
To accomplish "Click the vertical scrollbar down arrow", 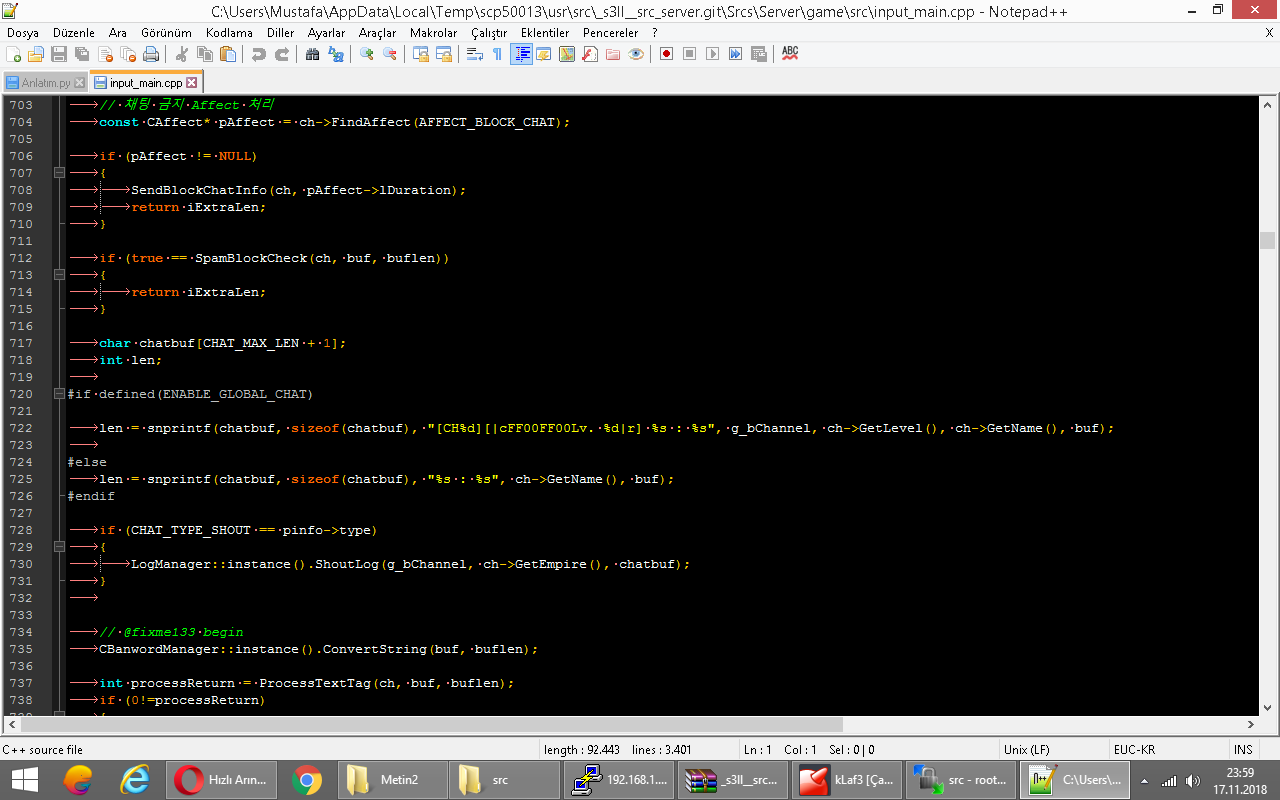I will (x=1267, y=708).
